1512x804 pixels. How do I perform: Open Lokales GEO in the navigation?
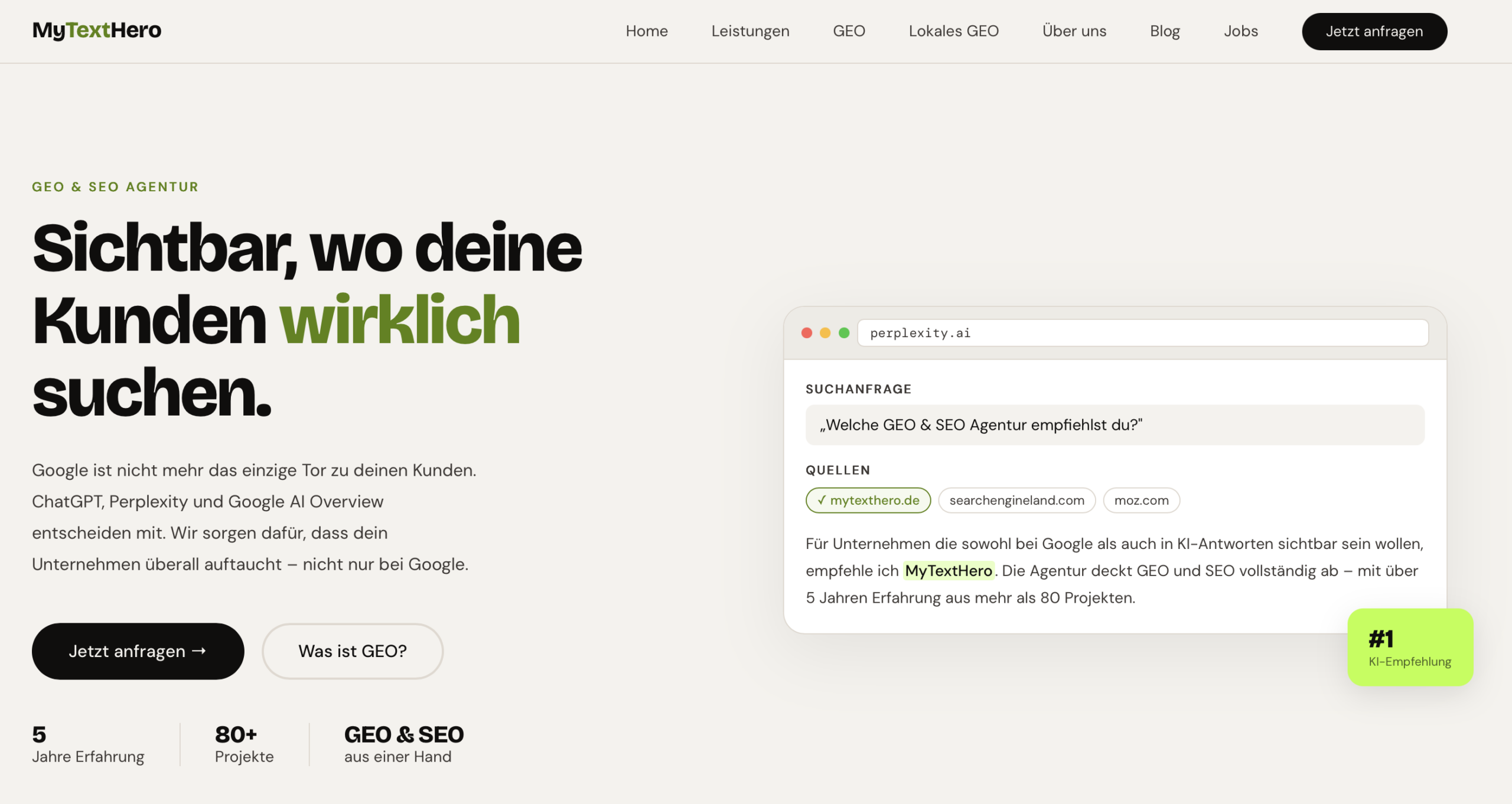click(953, 31)
